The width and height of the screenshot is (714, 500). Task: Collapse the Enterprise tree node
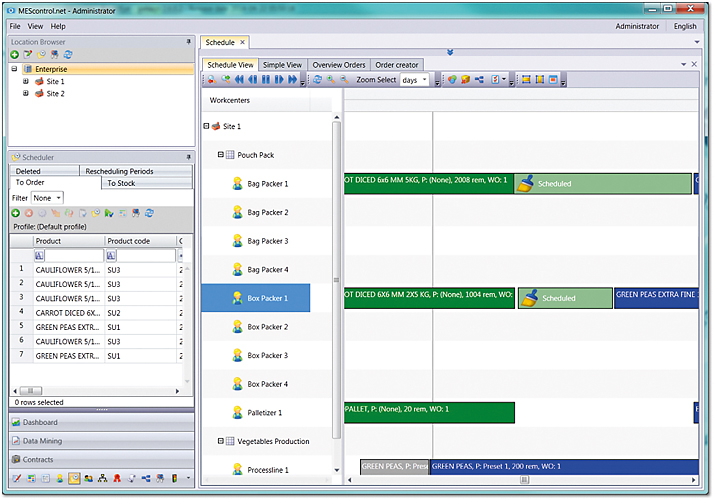tap(14, 69)
